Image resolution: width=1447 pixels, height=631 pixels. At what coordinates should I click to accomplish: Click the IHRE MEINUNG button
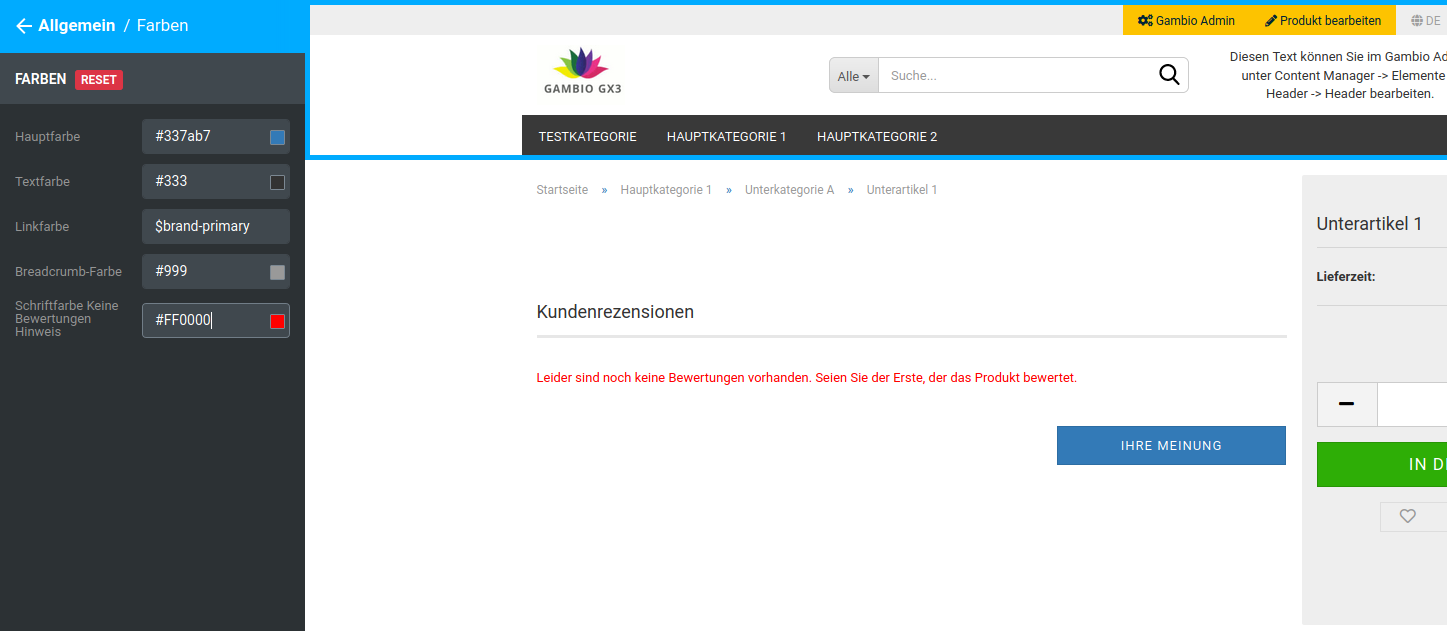pyautogui.click(x=1170, y=445)
